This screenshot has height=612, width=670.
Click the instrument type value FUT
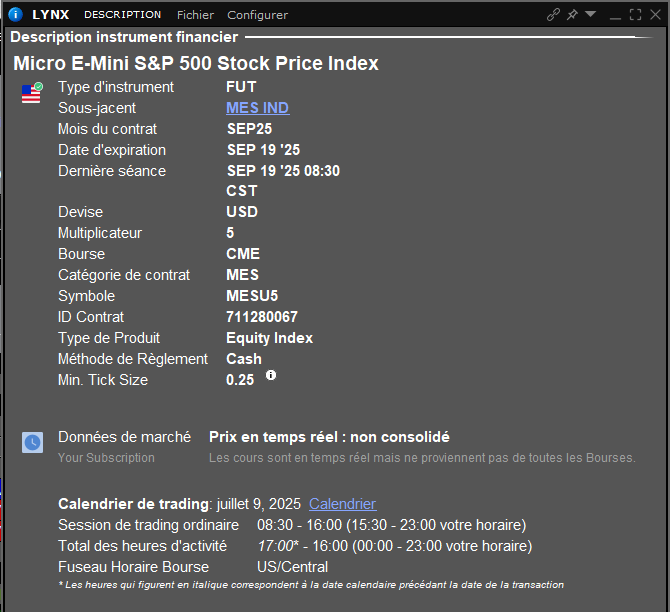point(241,87)
